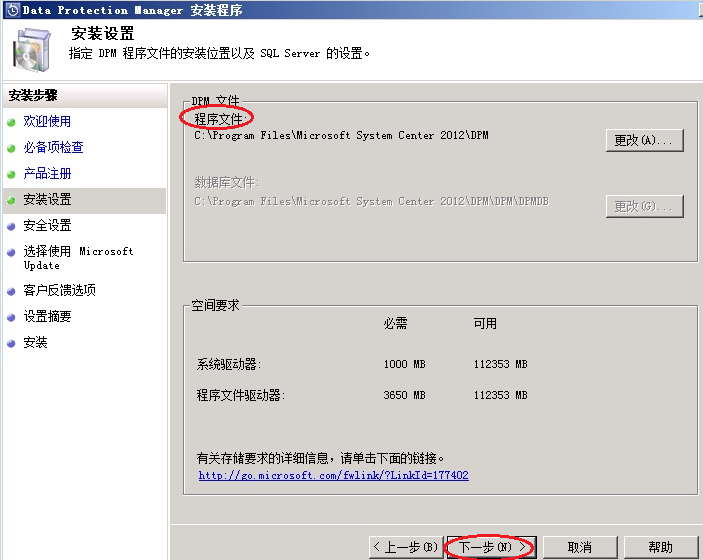This screenshot has width=703, height=560.
Task: Select the 安装设置 step
Action: point(47,200)
